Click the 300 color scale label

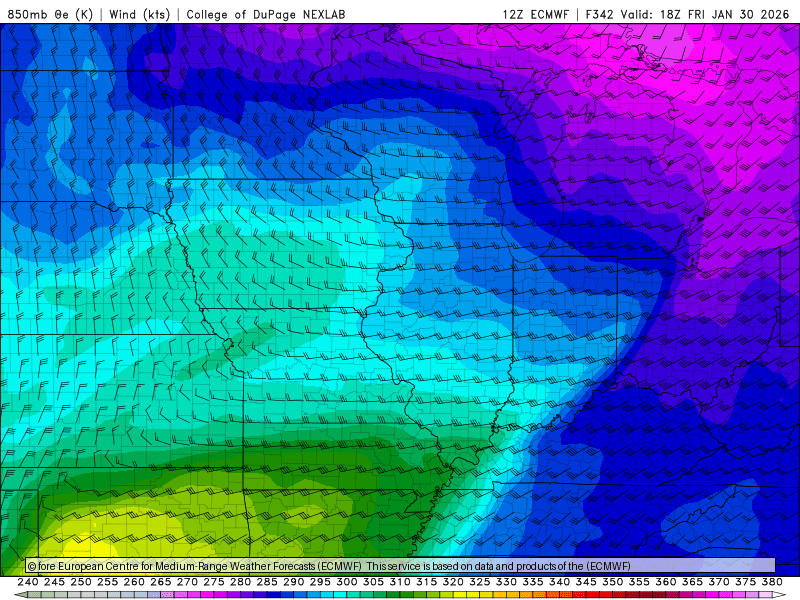click(x=346, y=582)
